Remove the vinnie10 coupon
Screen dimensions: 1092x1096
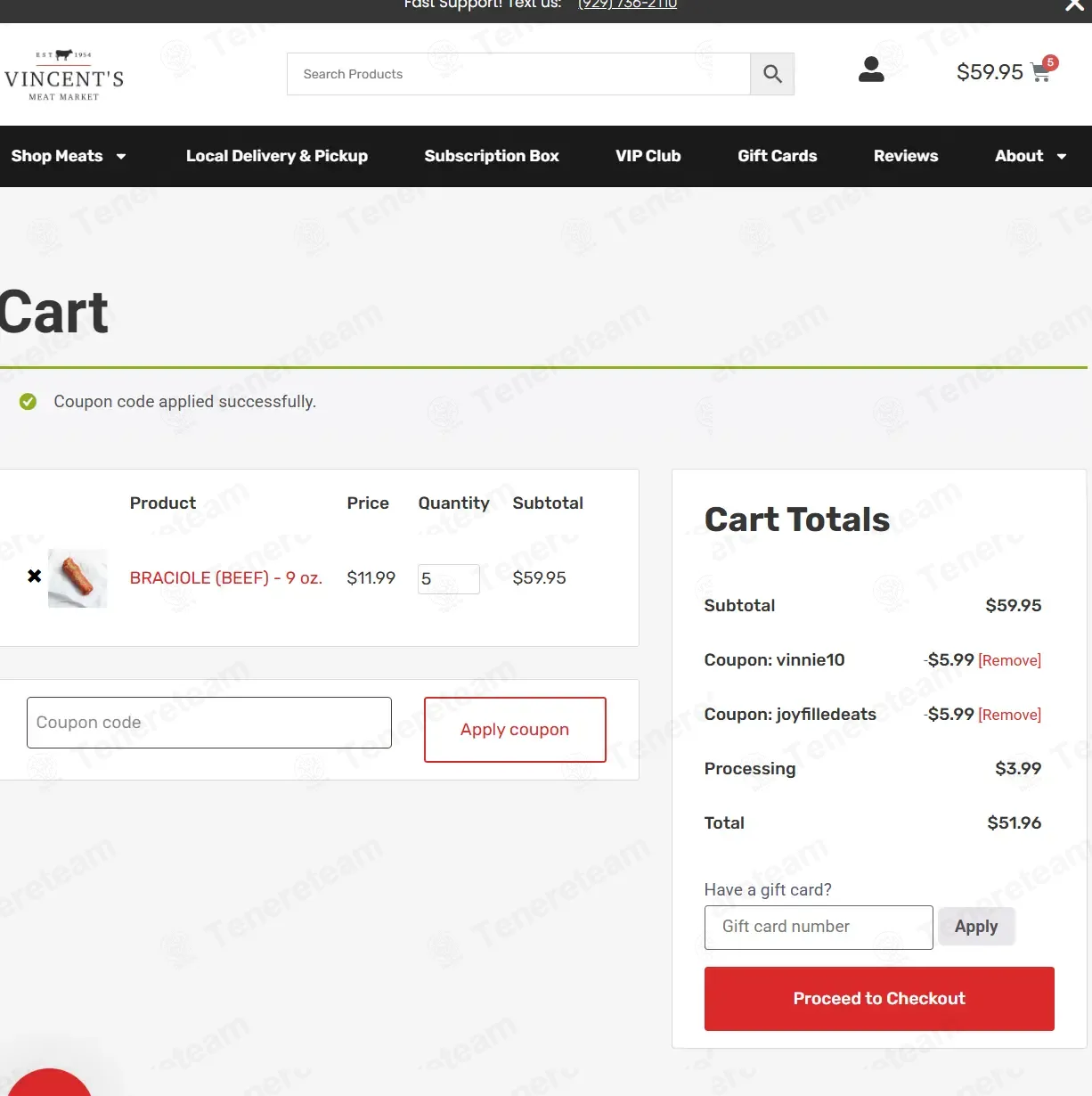point(1010,660)
